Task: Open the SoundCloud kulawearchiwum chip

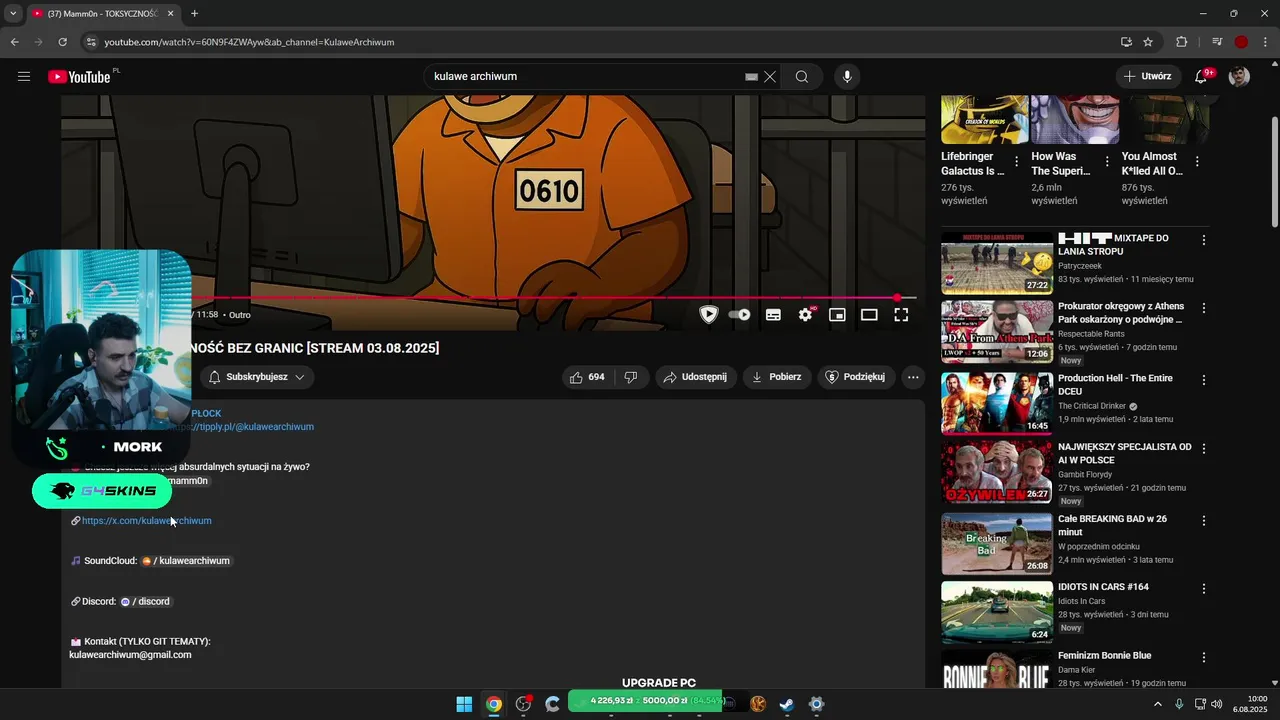Action: click(x=187, y=561)
